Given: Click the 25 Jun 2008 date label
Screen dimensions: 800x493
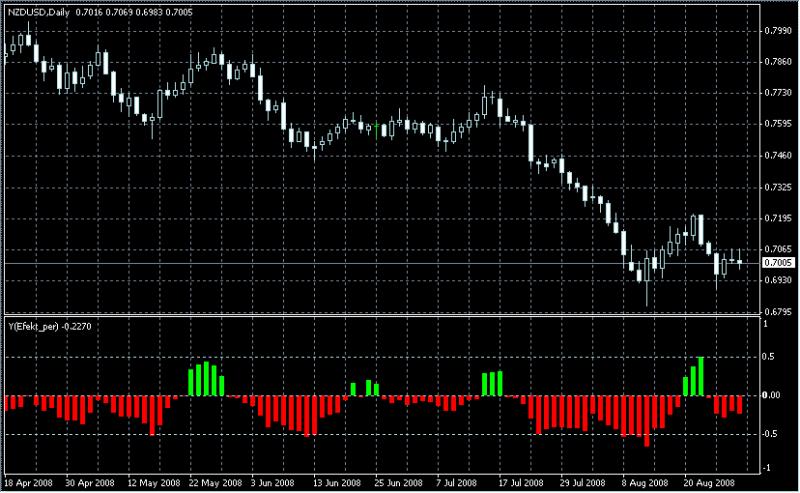Looking at the screenshot, I should tap(398, 483).
